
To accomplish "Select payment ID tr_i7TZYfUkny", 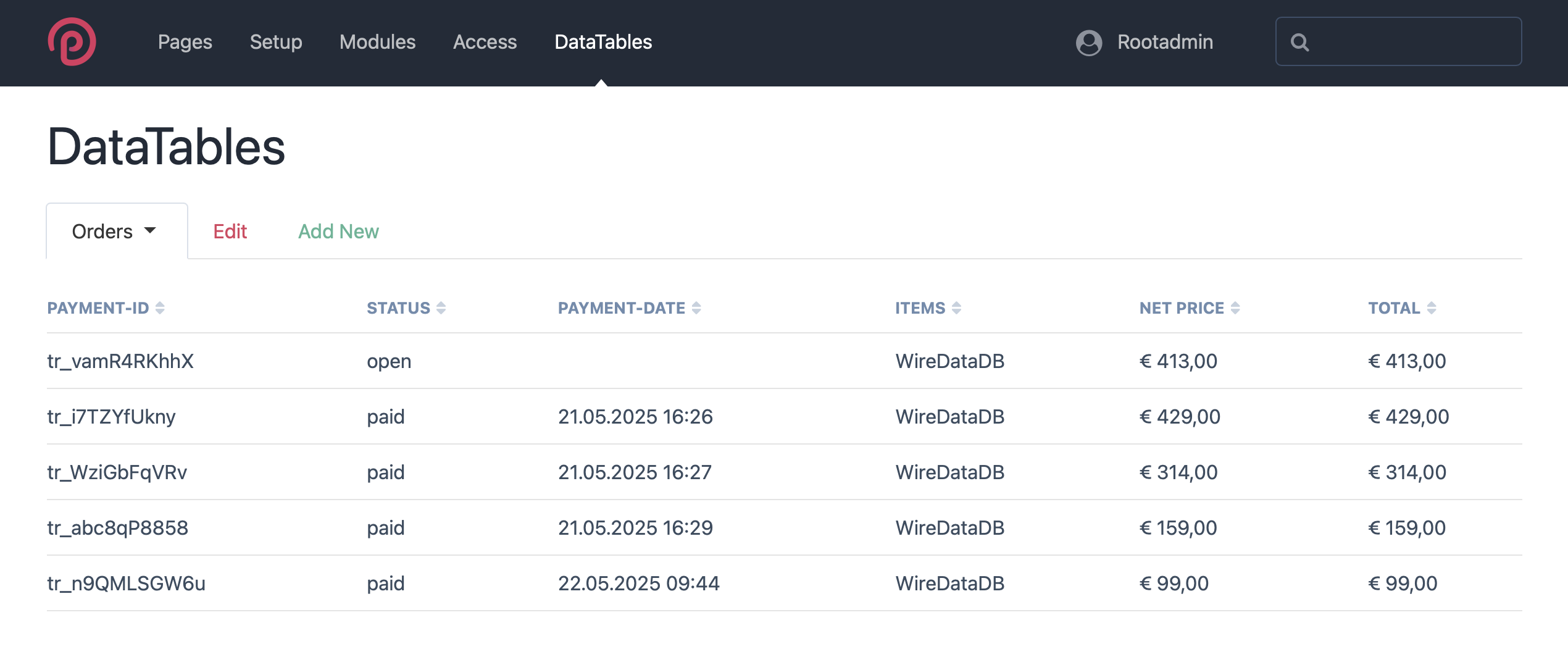I will coord(112,417).
